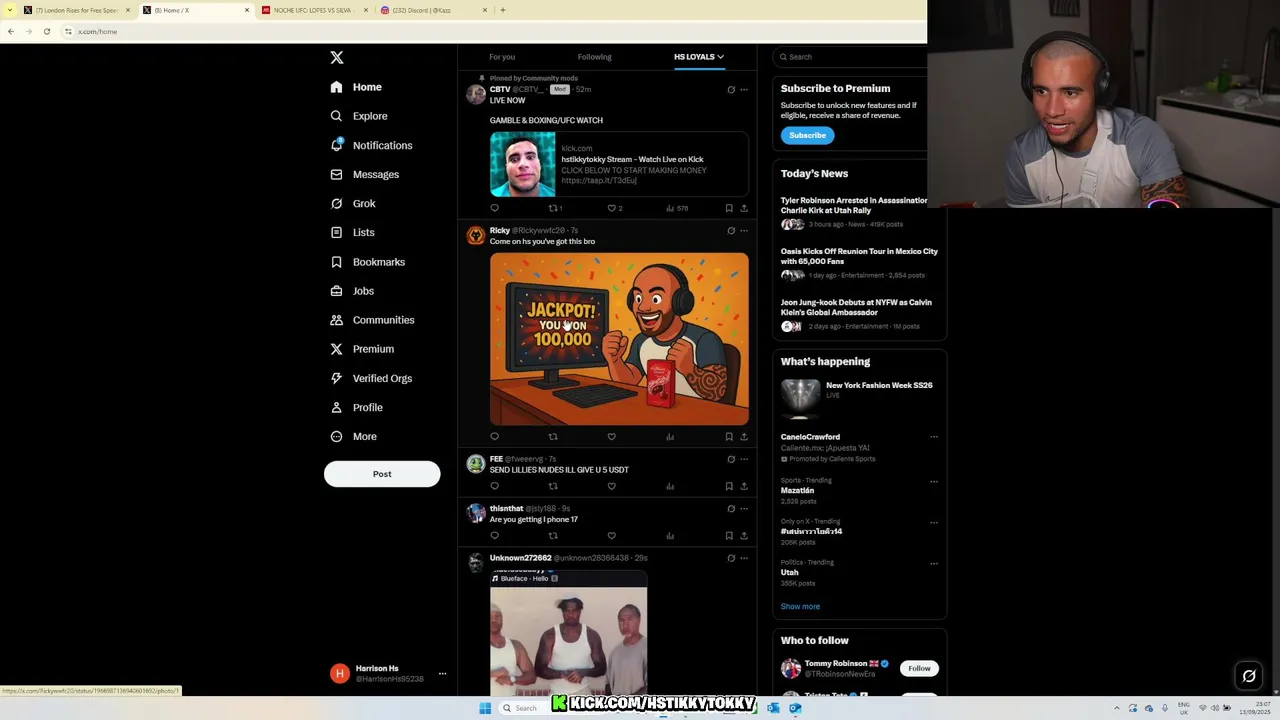Open Windows Start menu
This screenshot has height=720, width=1280.
point(485,708)
